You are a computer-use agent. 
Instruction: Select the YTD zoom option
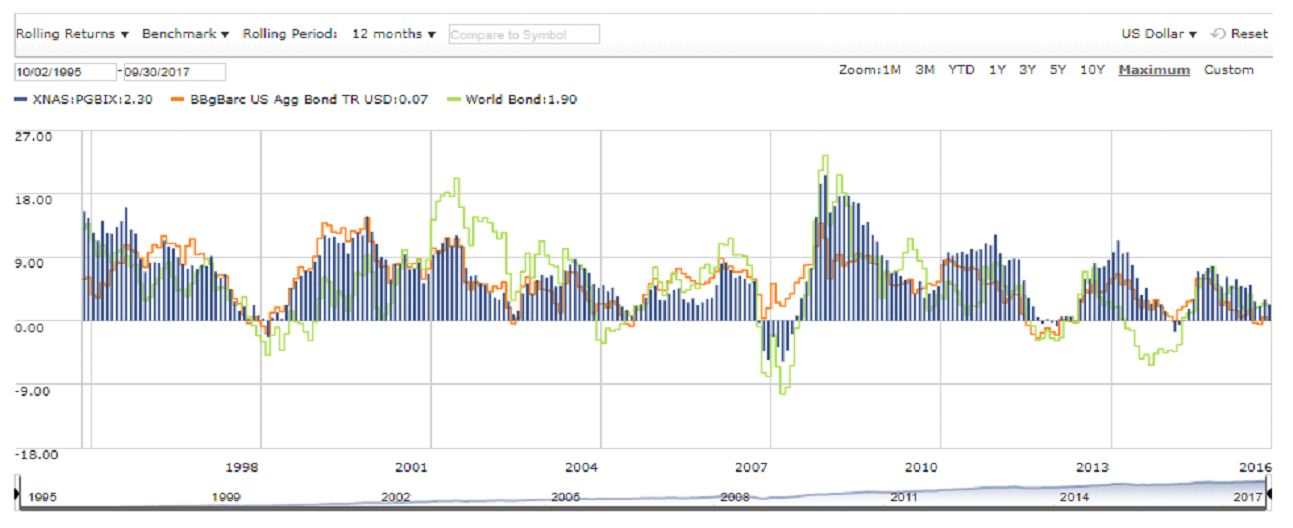tap(962, 70)
